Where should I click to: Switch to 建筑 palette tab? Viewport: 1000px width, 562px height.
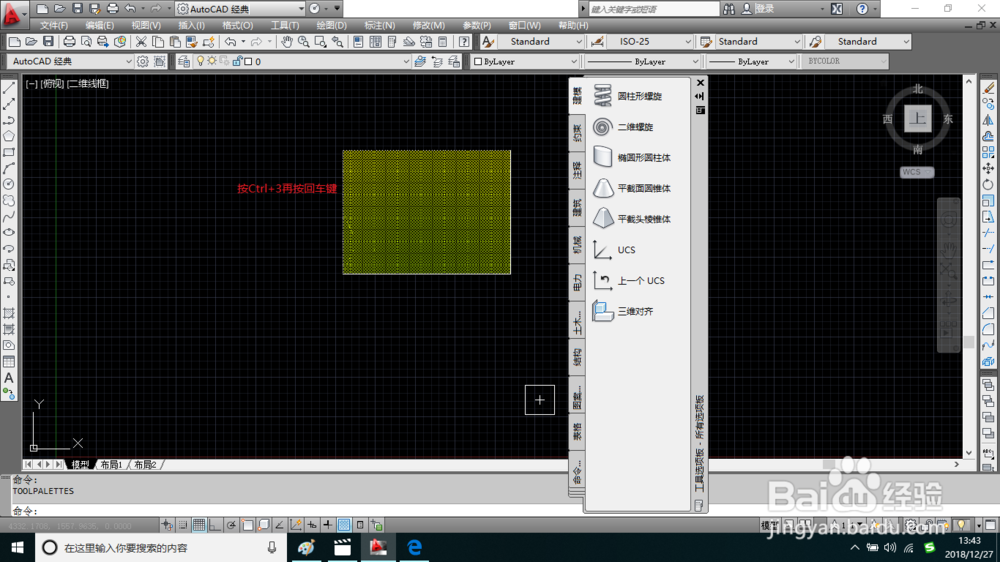tap(577, 208)
